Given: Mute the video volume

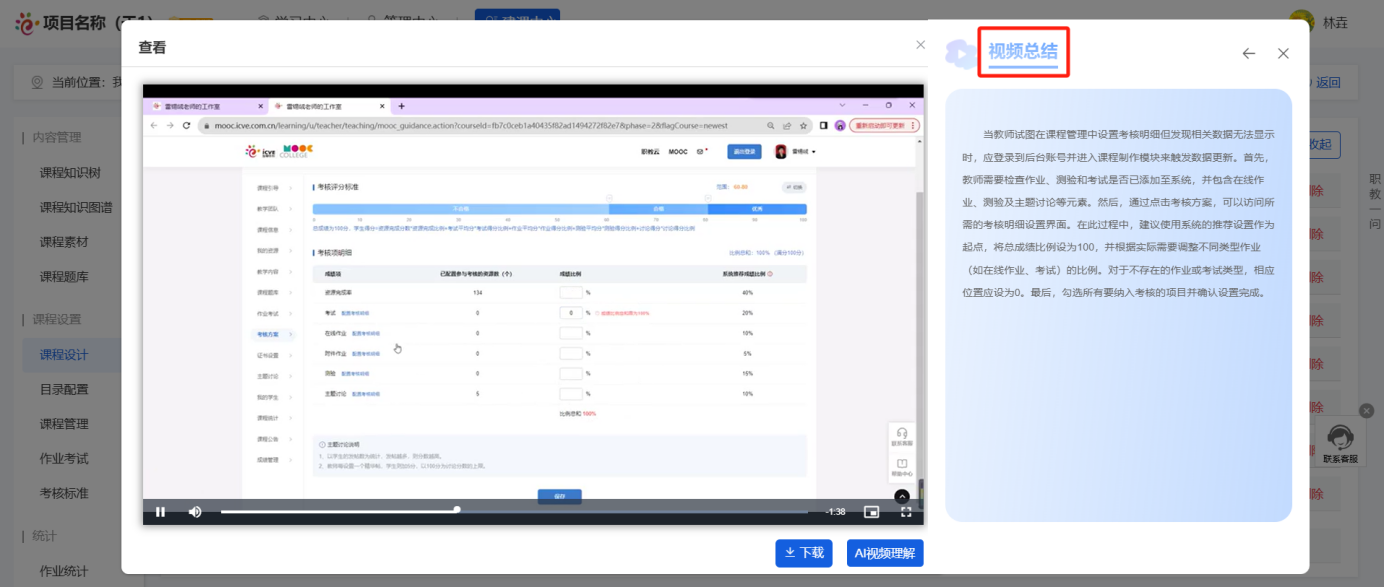Looking at the screenshot, I should 195,512.
